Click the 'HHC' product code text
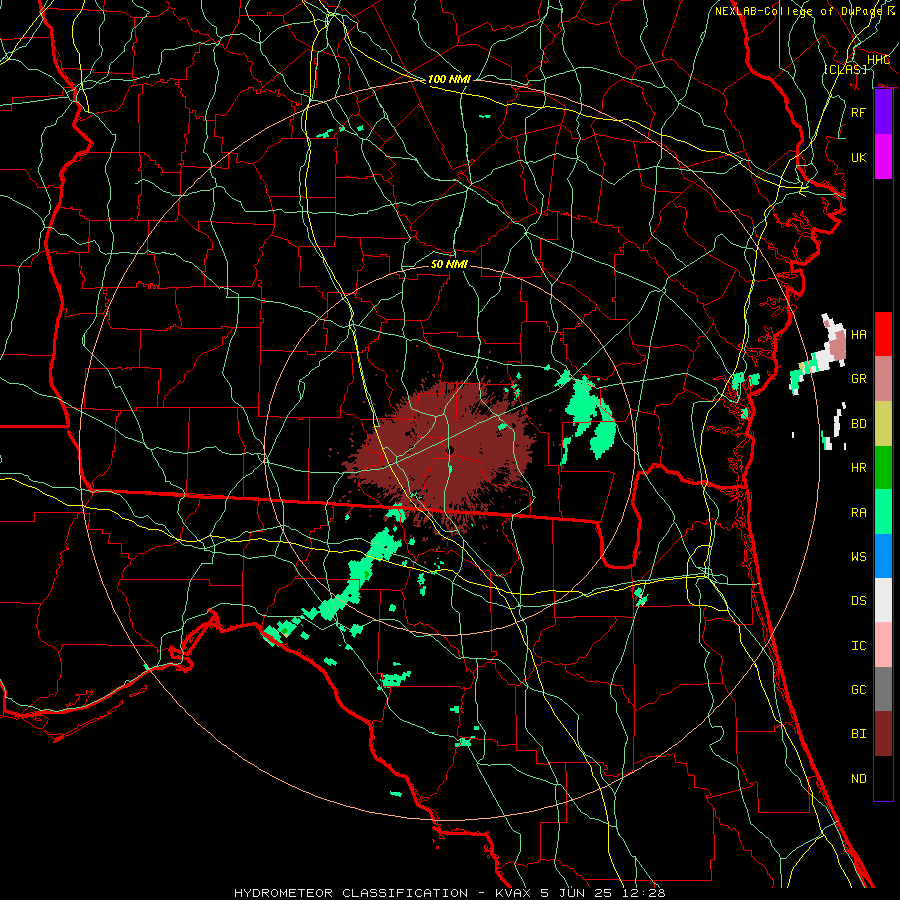Screen dimensions: 900x900 [x=878, y=60]
